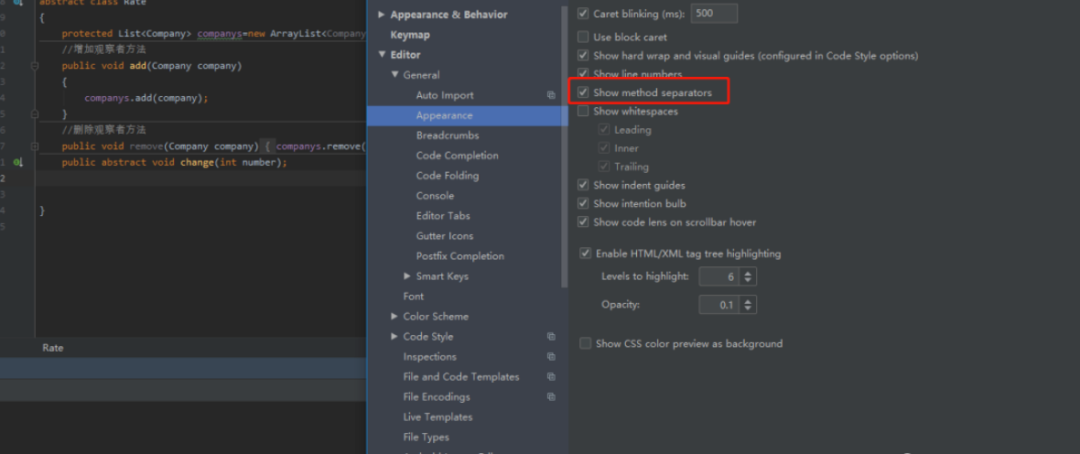1080x454 pixels.
Task: Collapse the General subsection arrow
Action: [x=395, y=75]
